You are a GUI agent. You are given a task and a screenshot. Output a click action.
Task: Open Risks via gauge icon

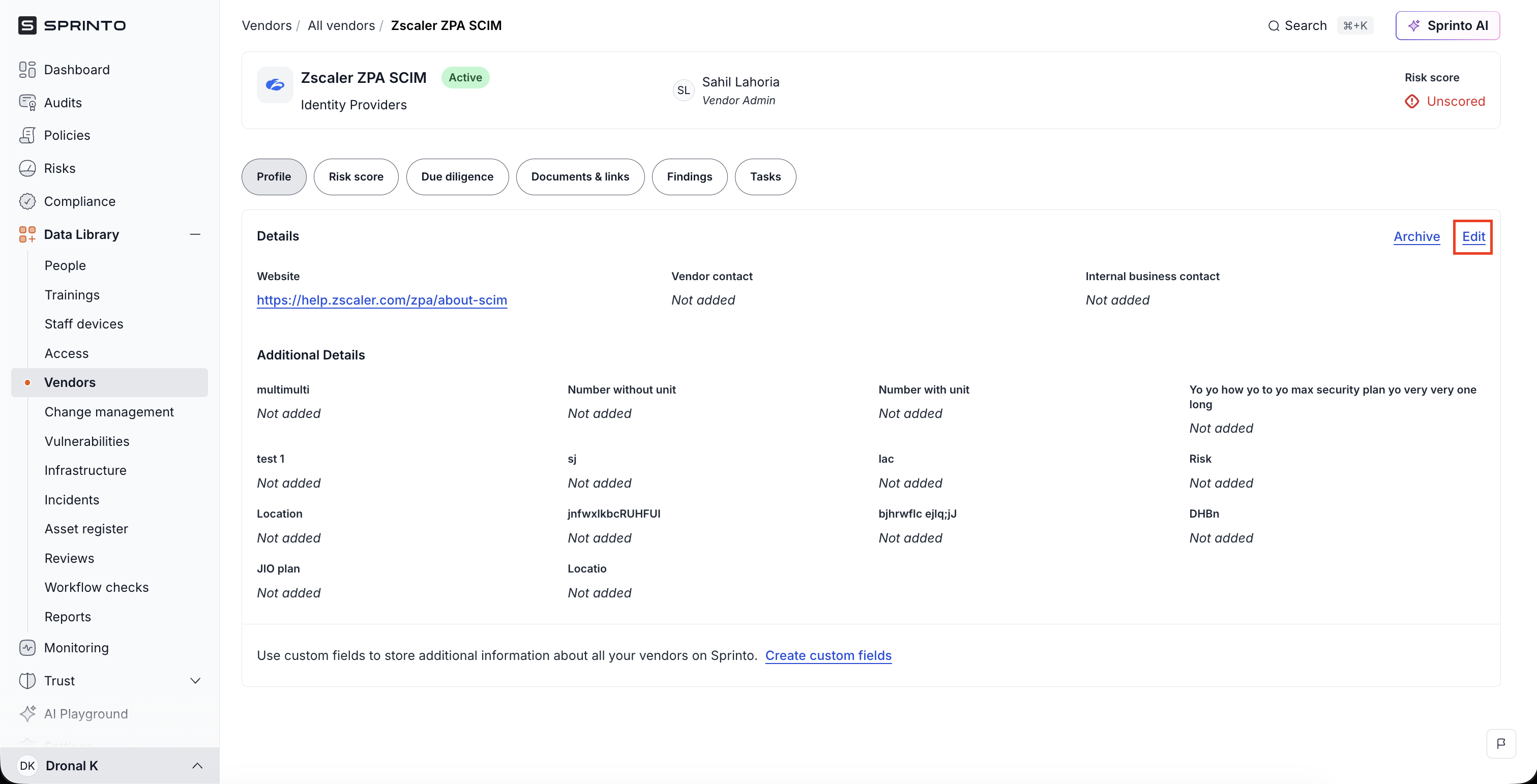[27, 168]
